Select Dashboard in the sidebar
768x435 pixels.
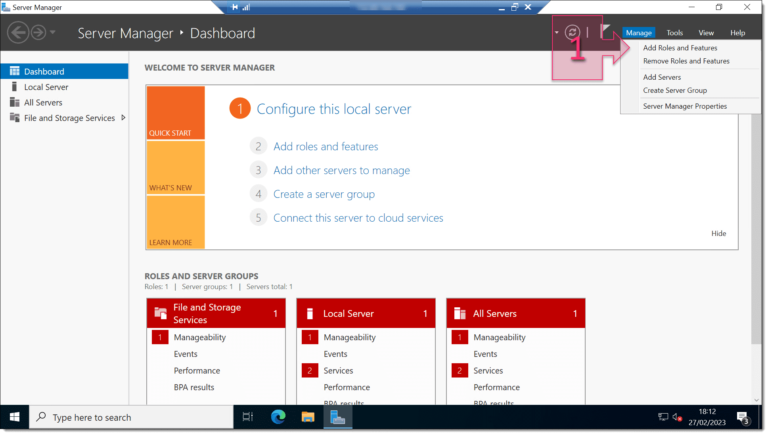click(x=64, y=72)
